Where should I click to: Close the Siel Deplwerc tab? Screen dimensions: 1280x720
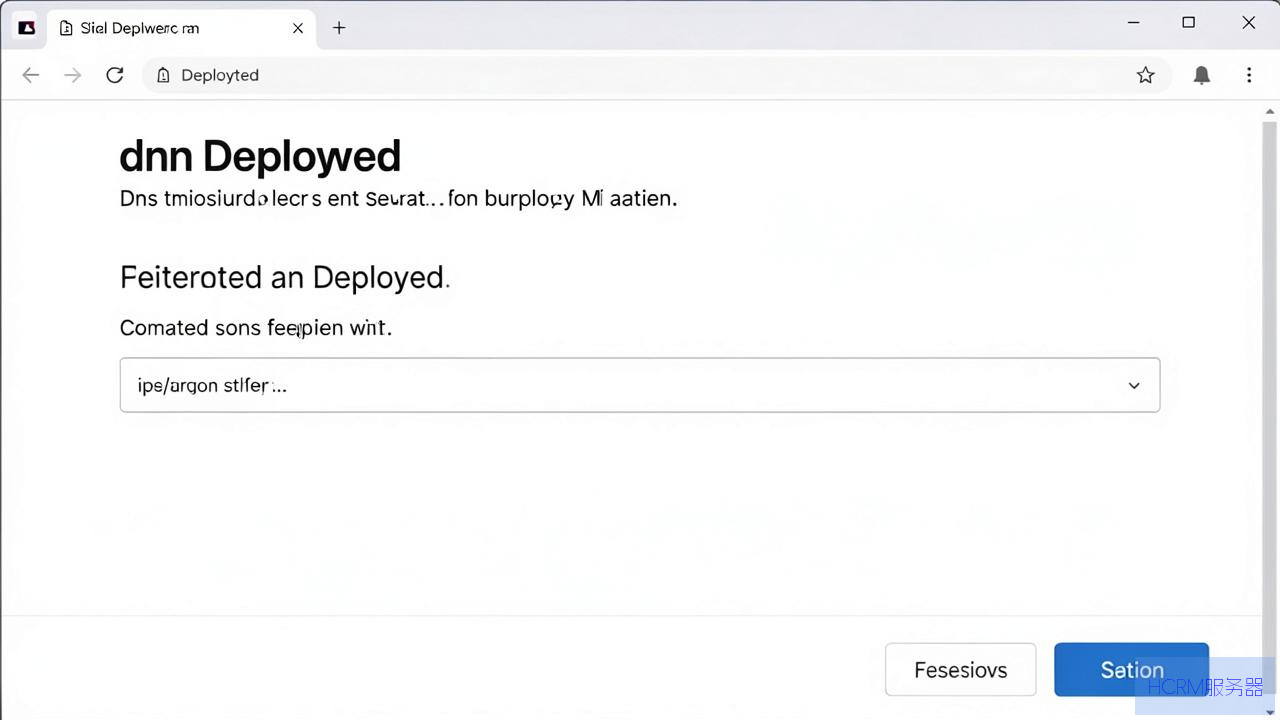click(298, 28)
